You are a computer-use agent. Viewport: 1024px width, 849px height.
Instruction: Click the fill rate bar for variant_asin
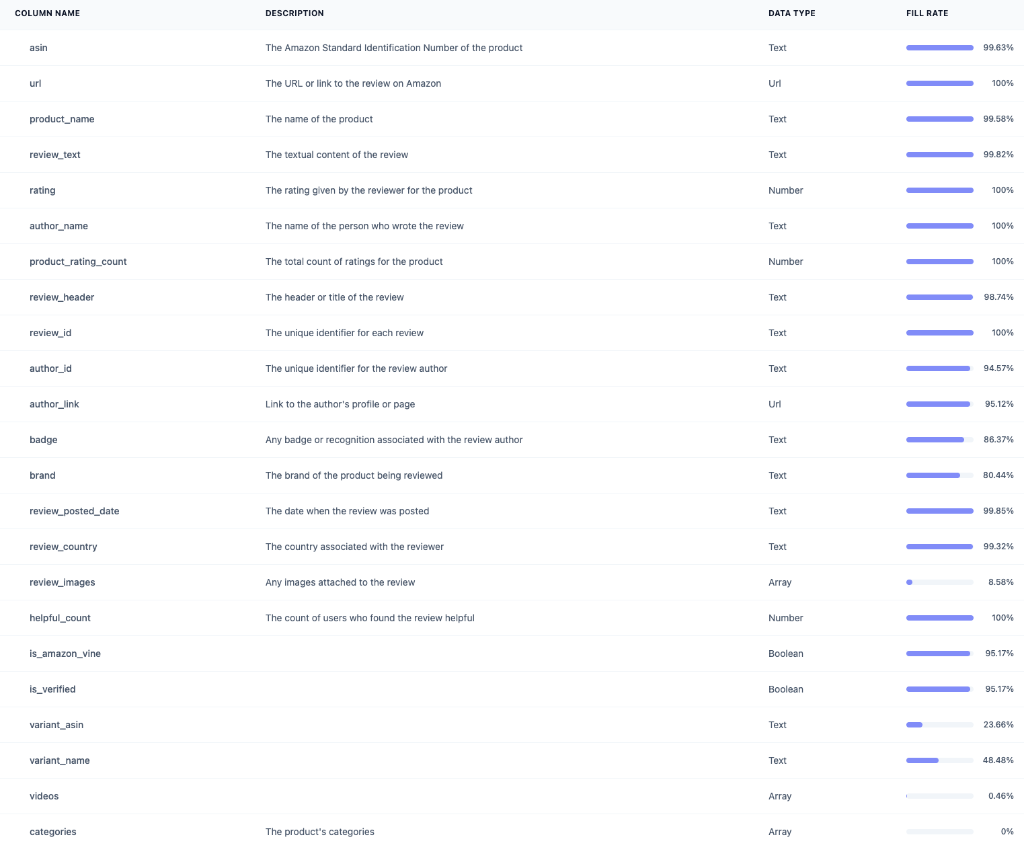pyautogui.click(x=939, y=724)
